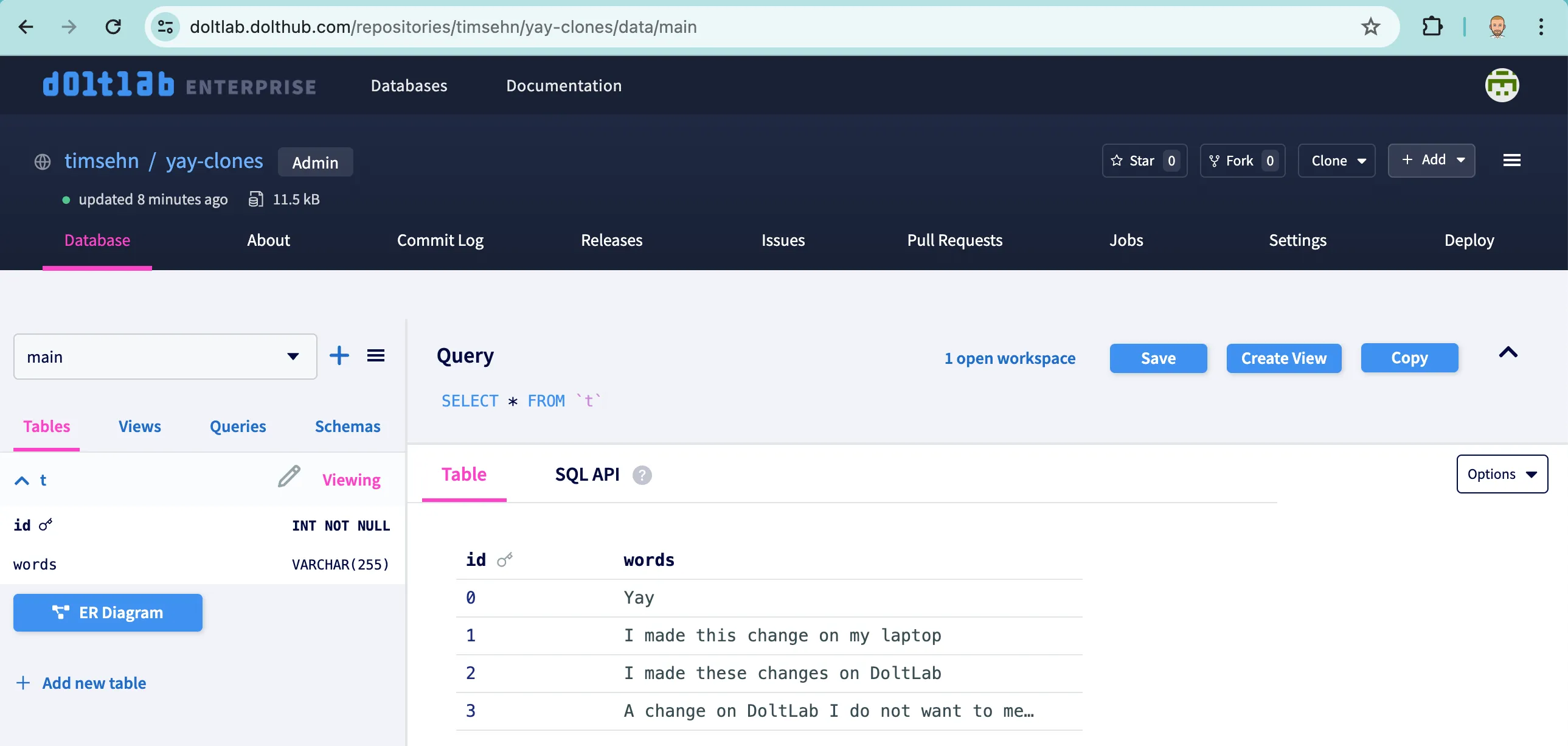Toggle bookmark for this page in the browser
This screenshot has width=1568, height=746.
1370,27
